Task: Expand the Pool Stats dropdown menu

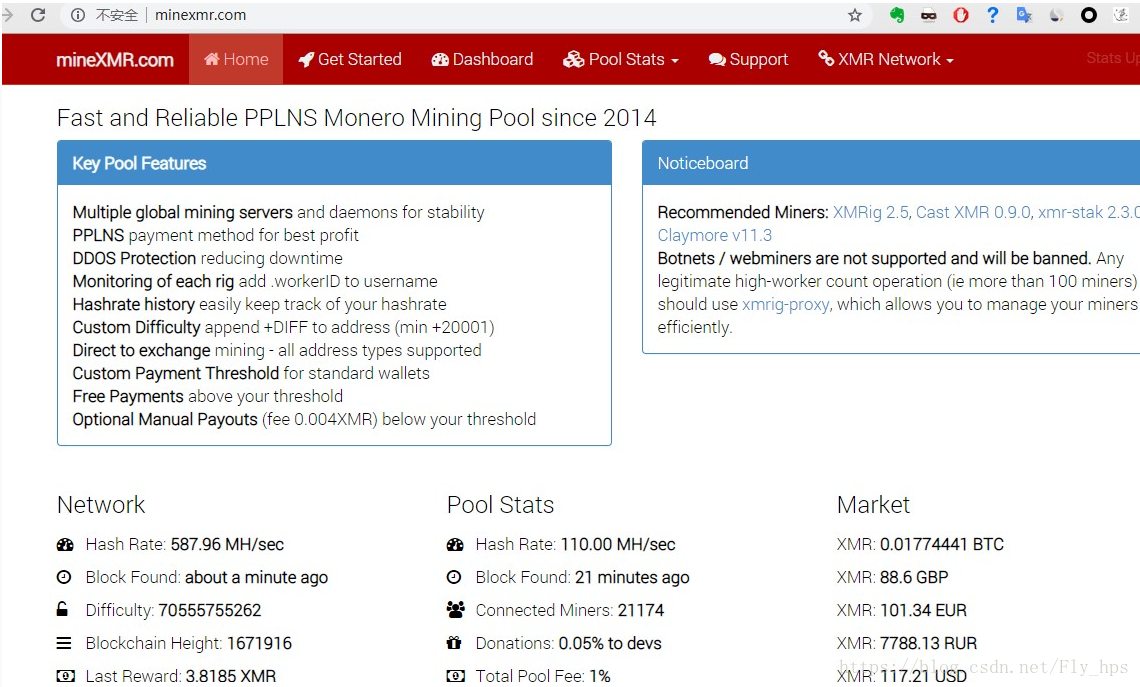Action: pyautogui.click(x=621, y=59)
